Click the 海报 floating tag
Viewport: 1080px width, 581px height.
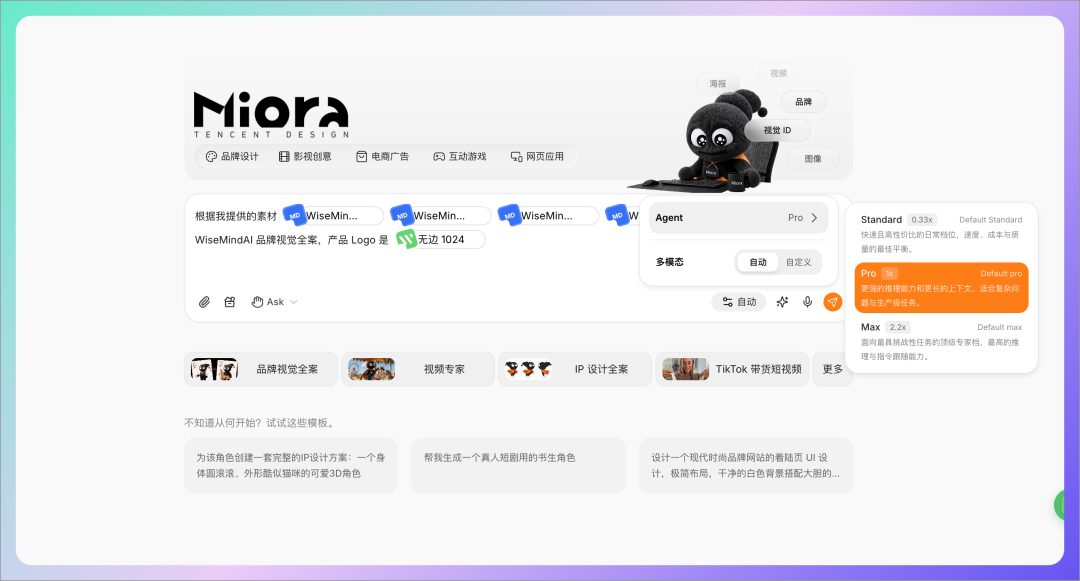point(718,84)
